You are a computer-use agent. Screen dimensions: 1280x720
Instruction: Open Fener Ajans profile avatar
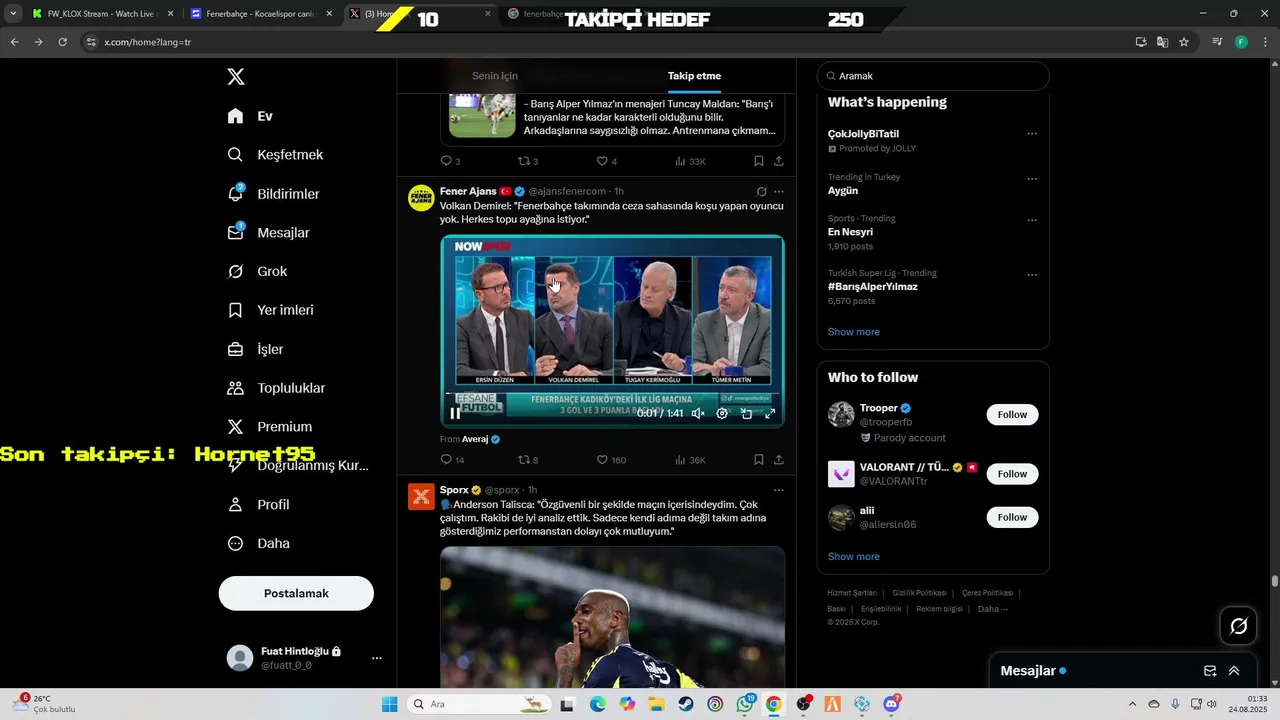pos(421,197)
